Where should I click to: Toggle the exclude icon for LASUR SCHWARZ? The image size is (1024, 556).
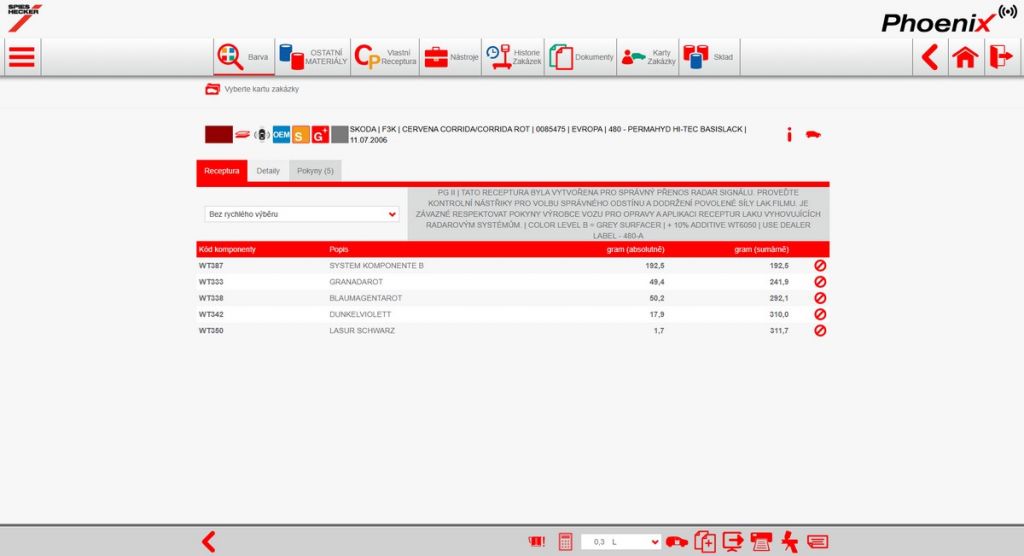[x=820, y=330]
